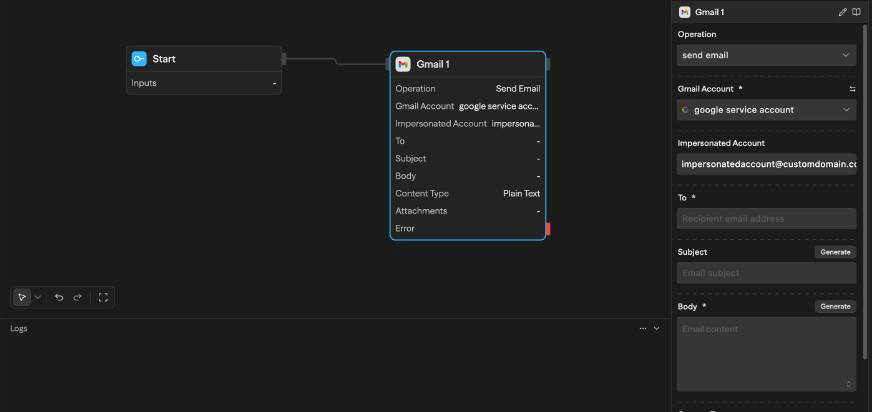Screen dimensions: 872x412
Task: Click Operation row showing Send Email
Action: click(468, 89)
